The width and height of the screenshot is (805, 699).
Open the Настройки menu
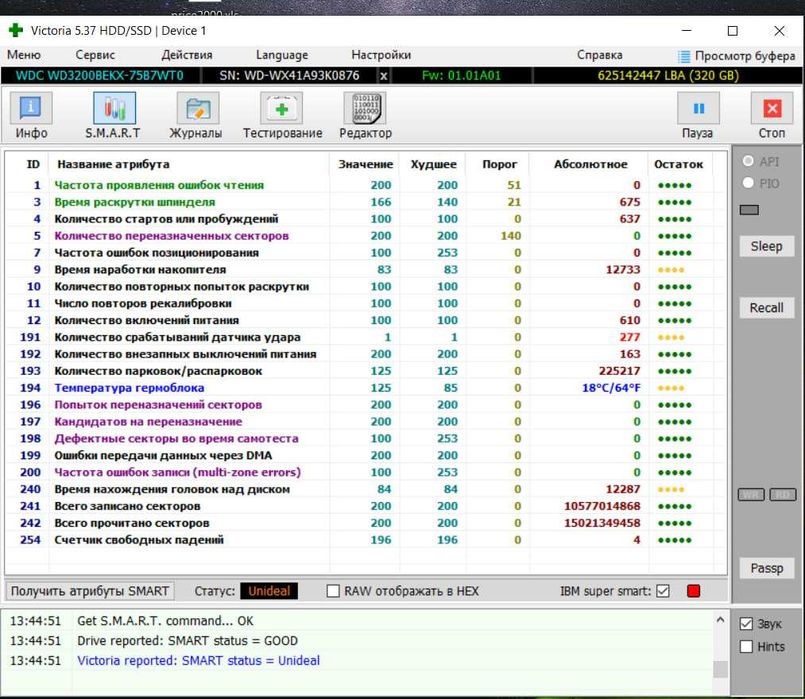(x=381, y=55)
